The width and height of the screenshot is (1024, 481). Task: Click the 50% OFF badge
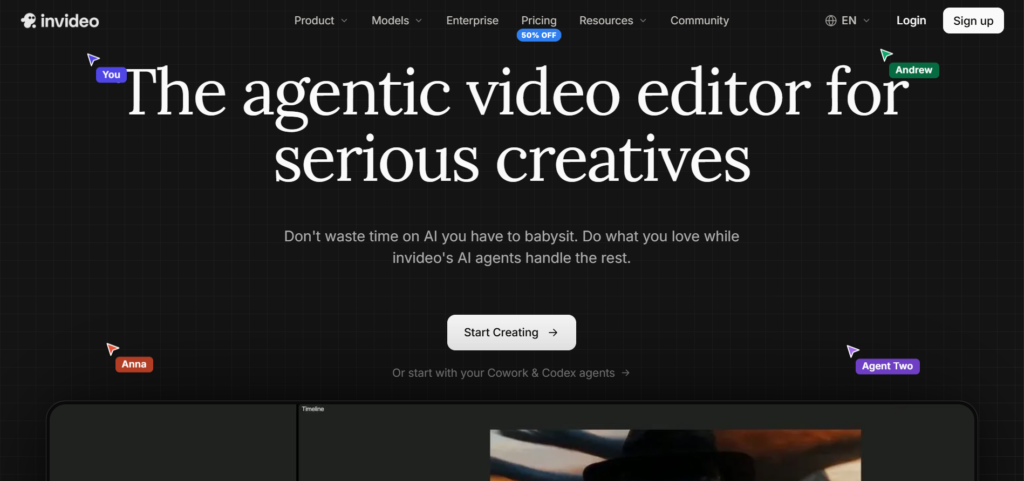coord(539,35)
